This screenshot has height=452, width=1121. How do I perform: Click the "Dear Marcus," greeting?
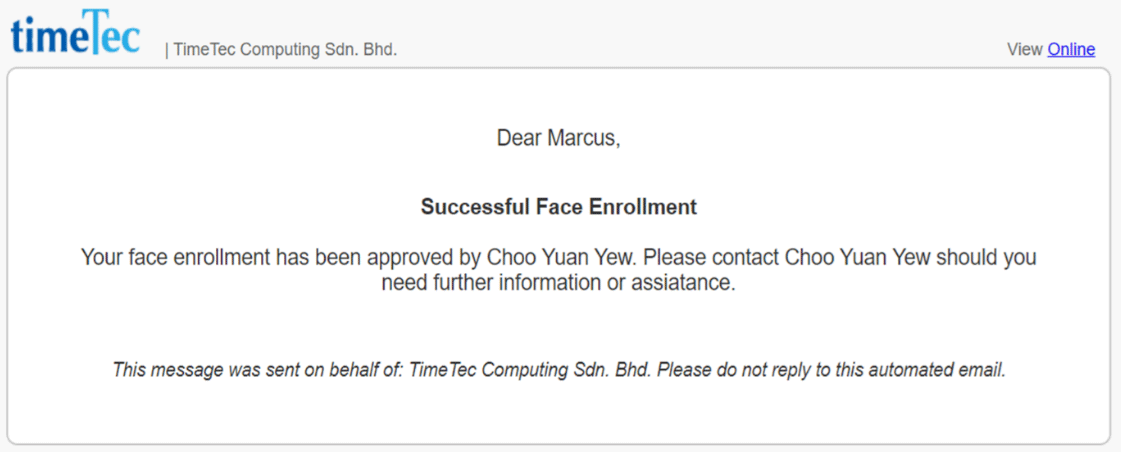[x=558, y=138]
